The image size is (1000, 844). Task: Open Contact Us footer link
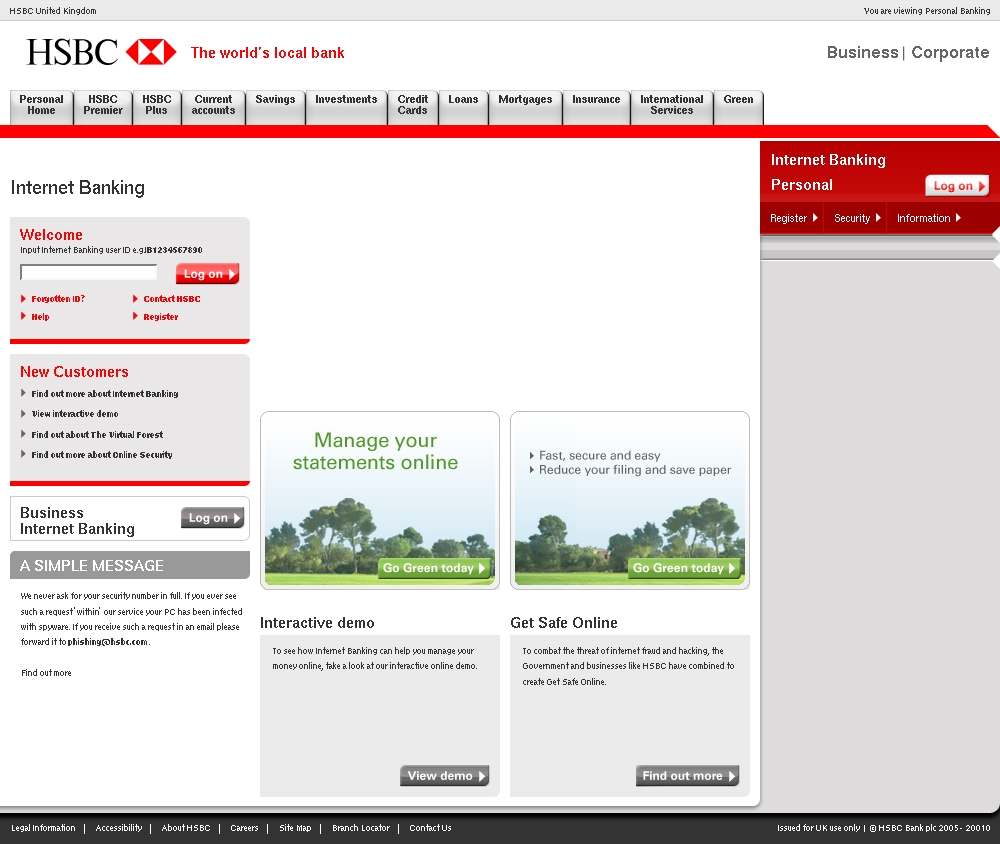(x=430, y=828)
